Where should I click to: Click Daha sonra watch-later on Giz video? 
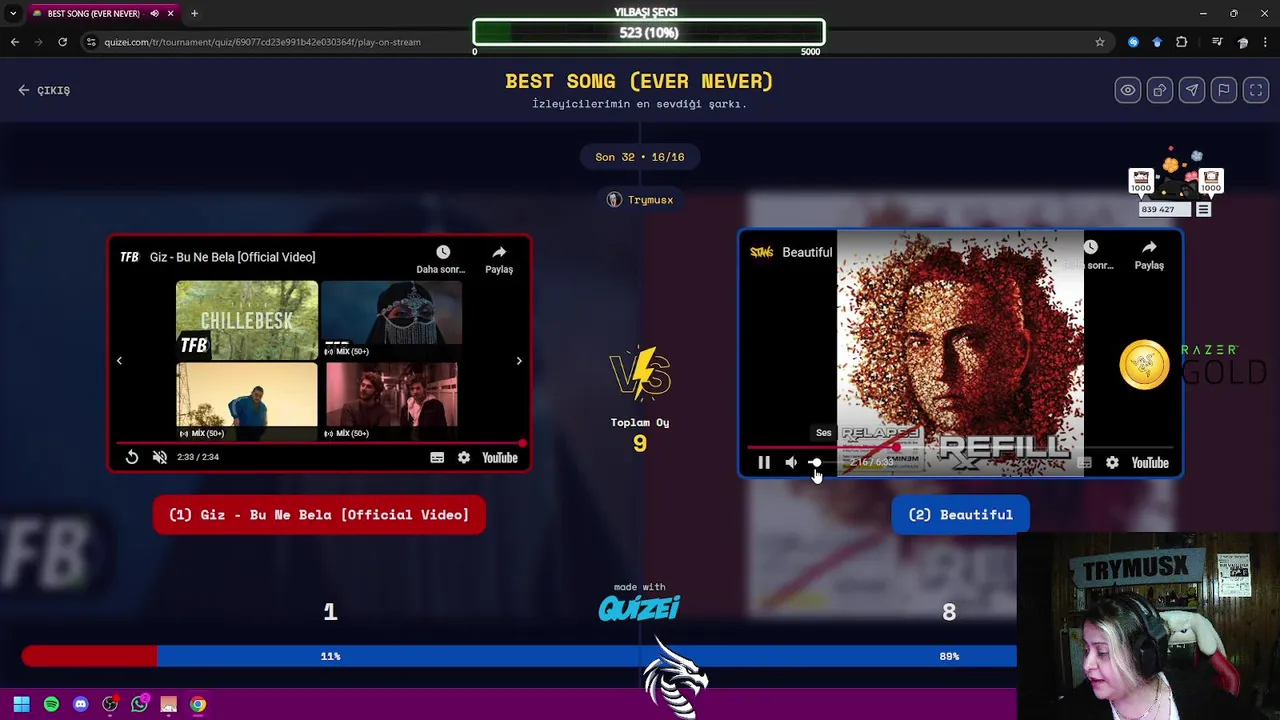[441, 259]
